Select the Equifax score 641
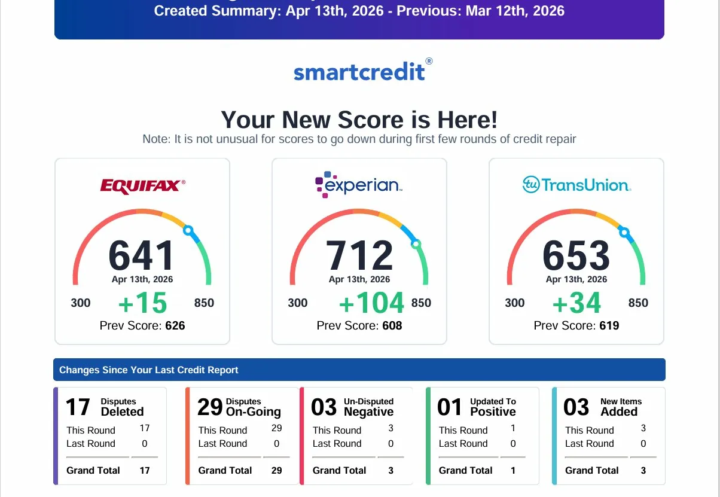The height and width of the screenshot is (497, 720). tap(141, 255)
